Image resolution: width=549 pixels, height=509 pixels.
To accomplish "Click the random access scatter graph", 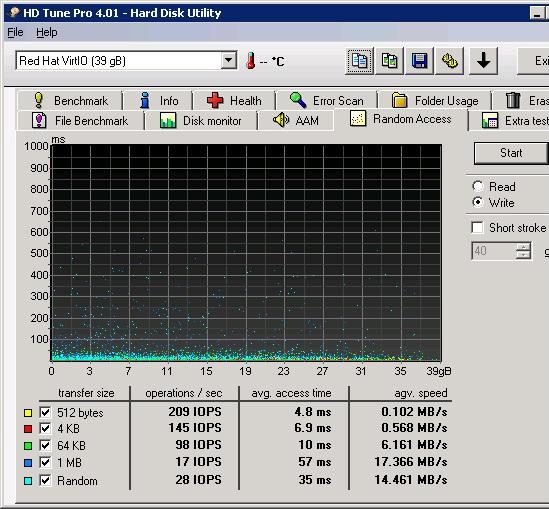I will (246, 252).
